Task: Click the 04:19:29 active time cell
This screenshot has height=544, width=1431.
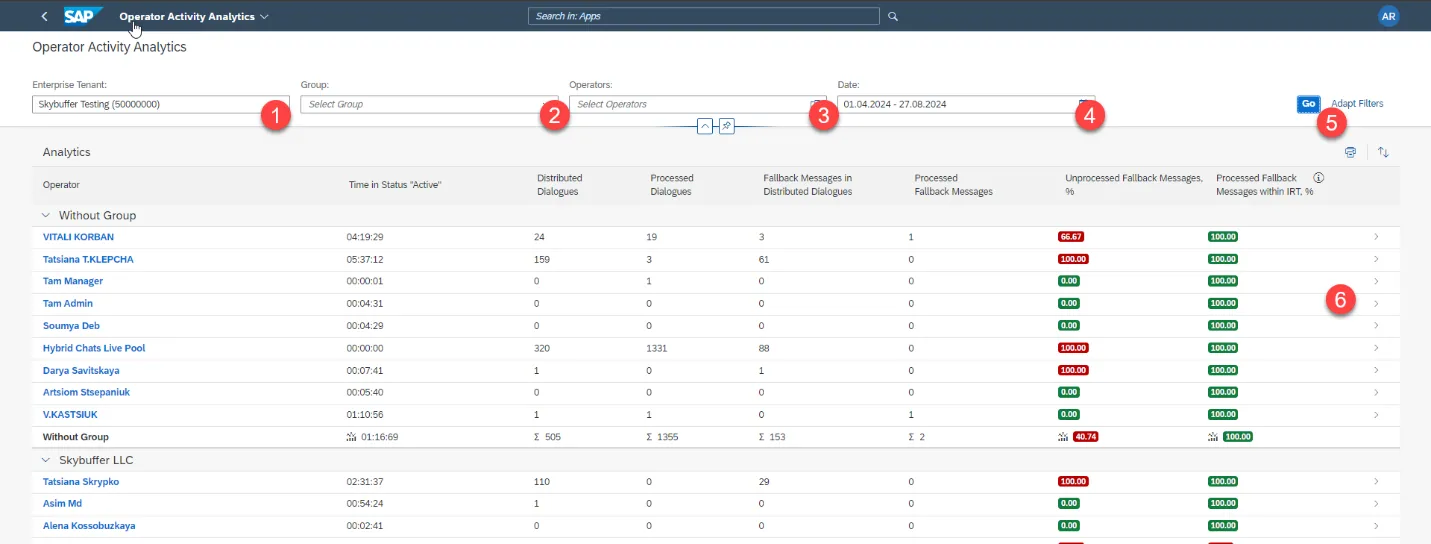Action: tap(365, 237)
